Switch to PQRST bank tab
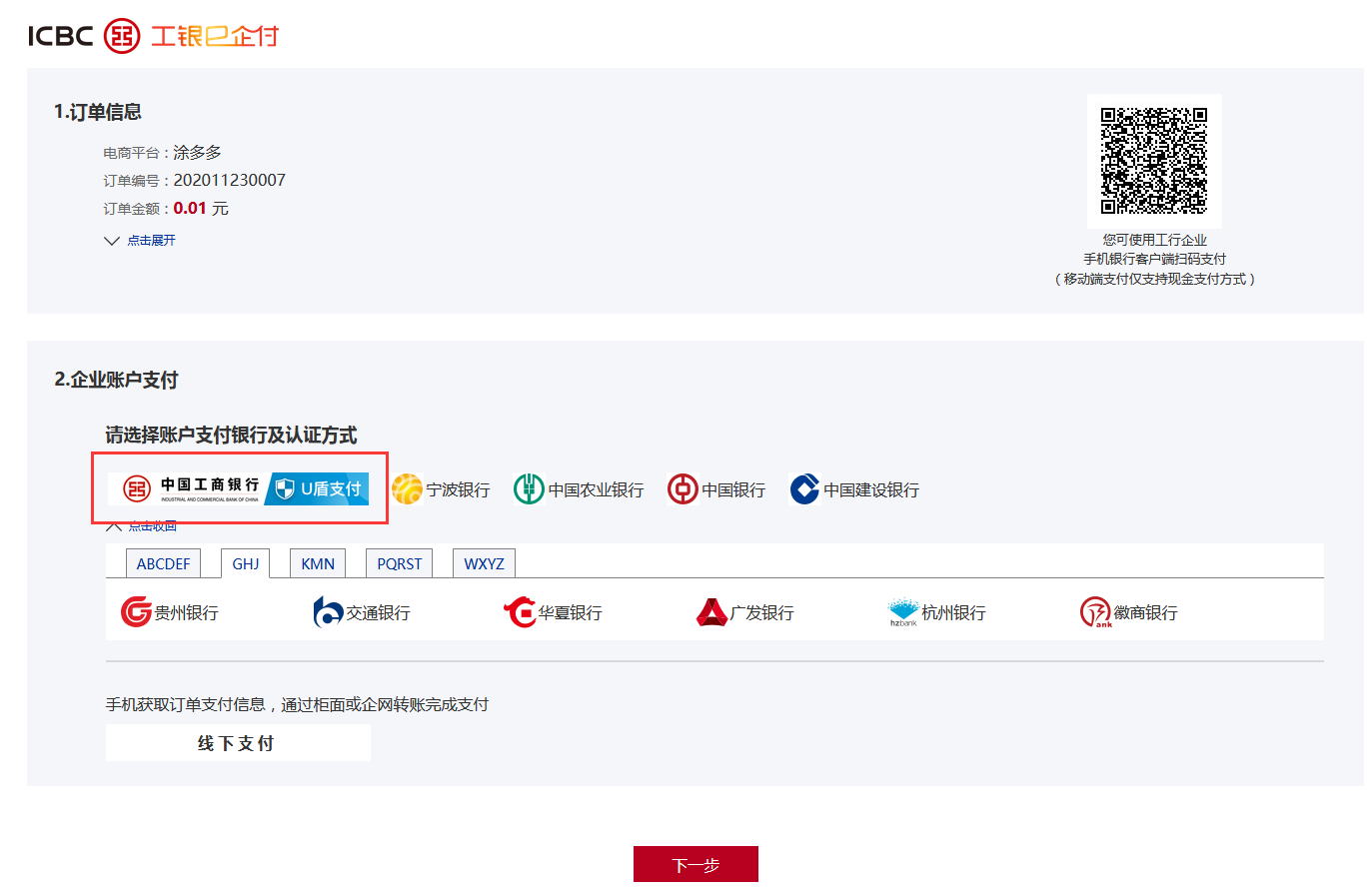Viewport: 1372px width, 894px height. (400, 563)
